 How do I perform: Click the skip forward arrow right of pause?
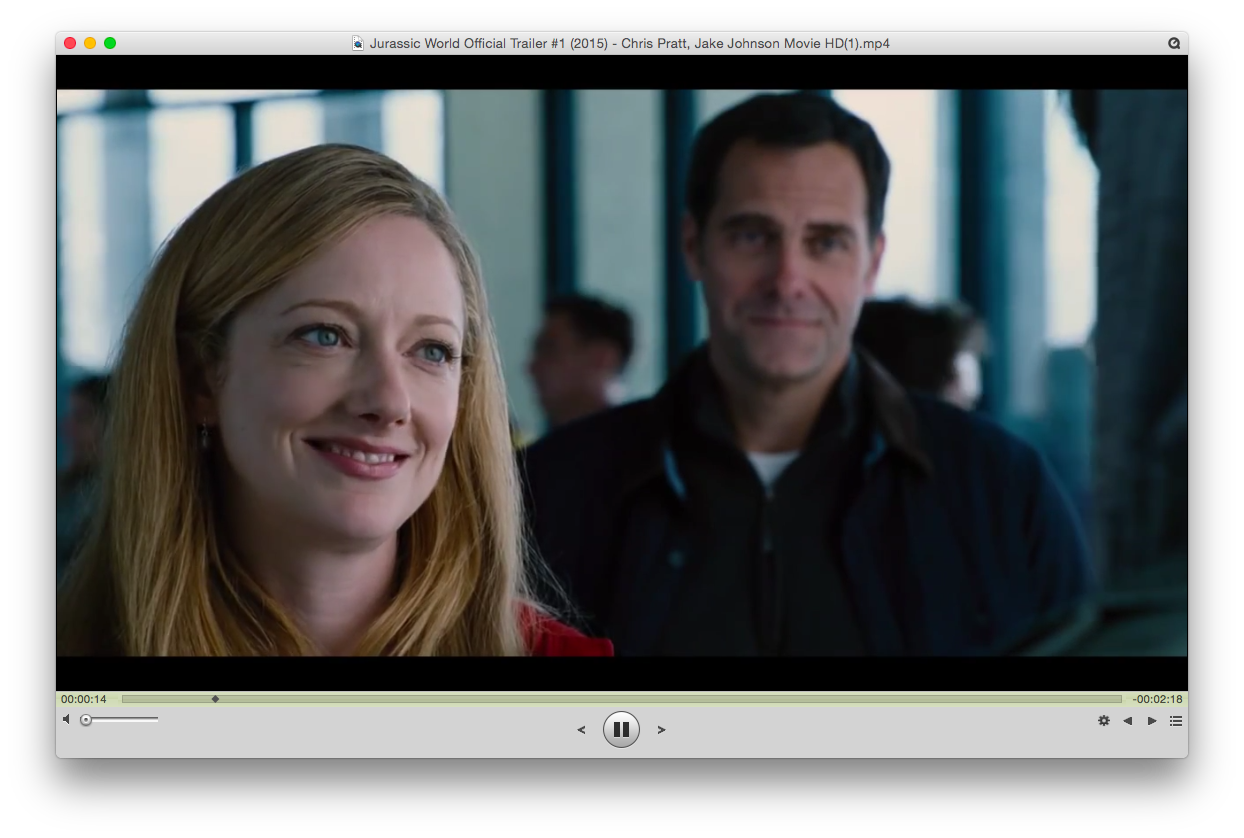pos(661,730)
